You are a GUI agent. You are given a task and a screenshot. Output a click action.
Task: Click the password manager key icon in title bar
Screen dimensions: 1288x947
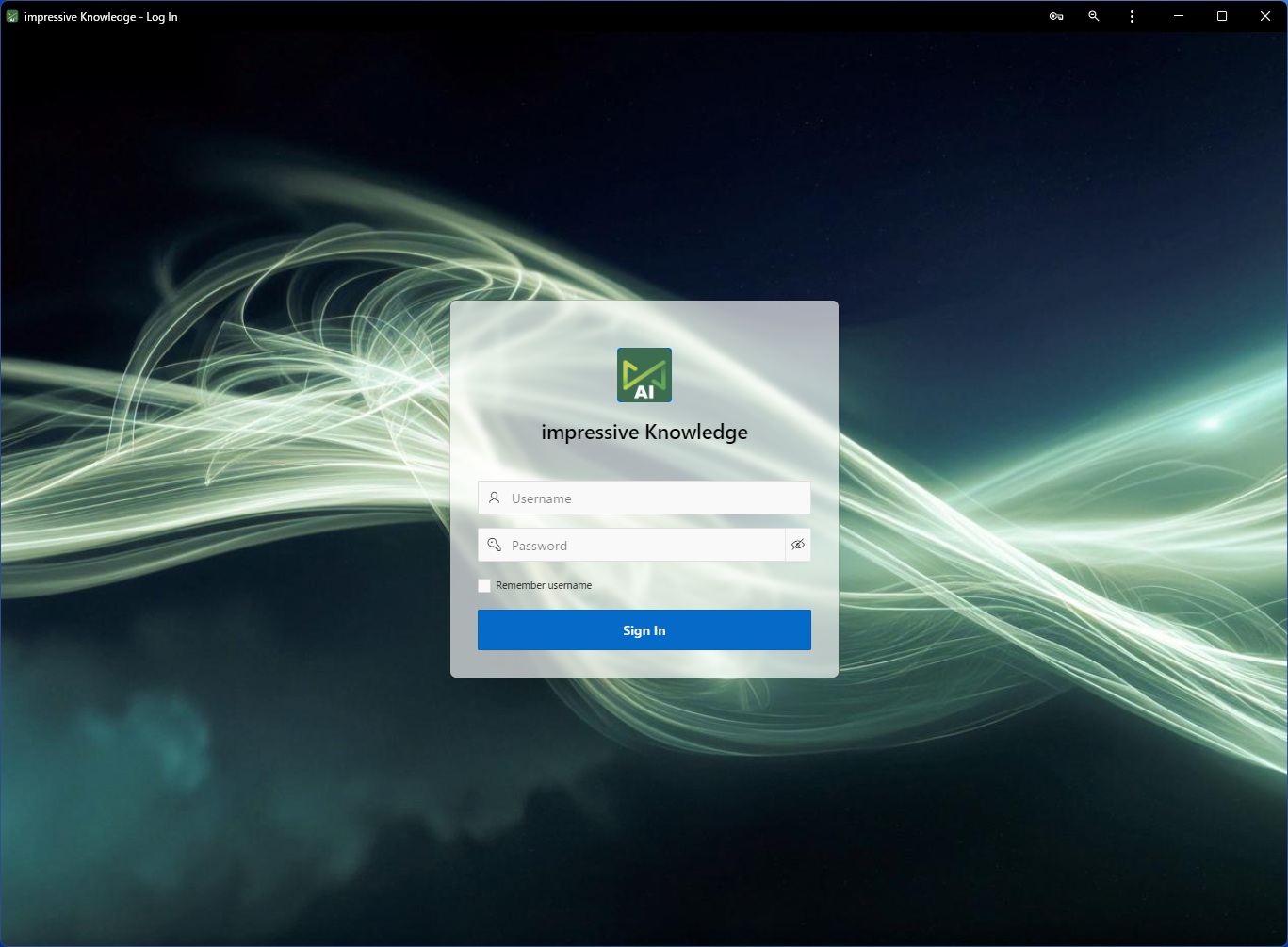1056,16
